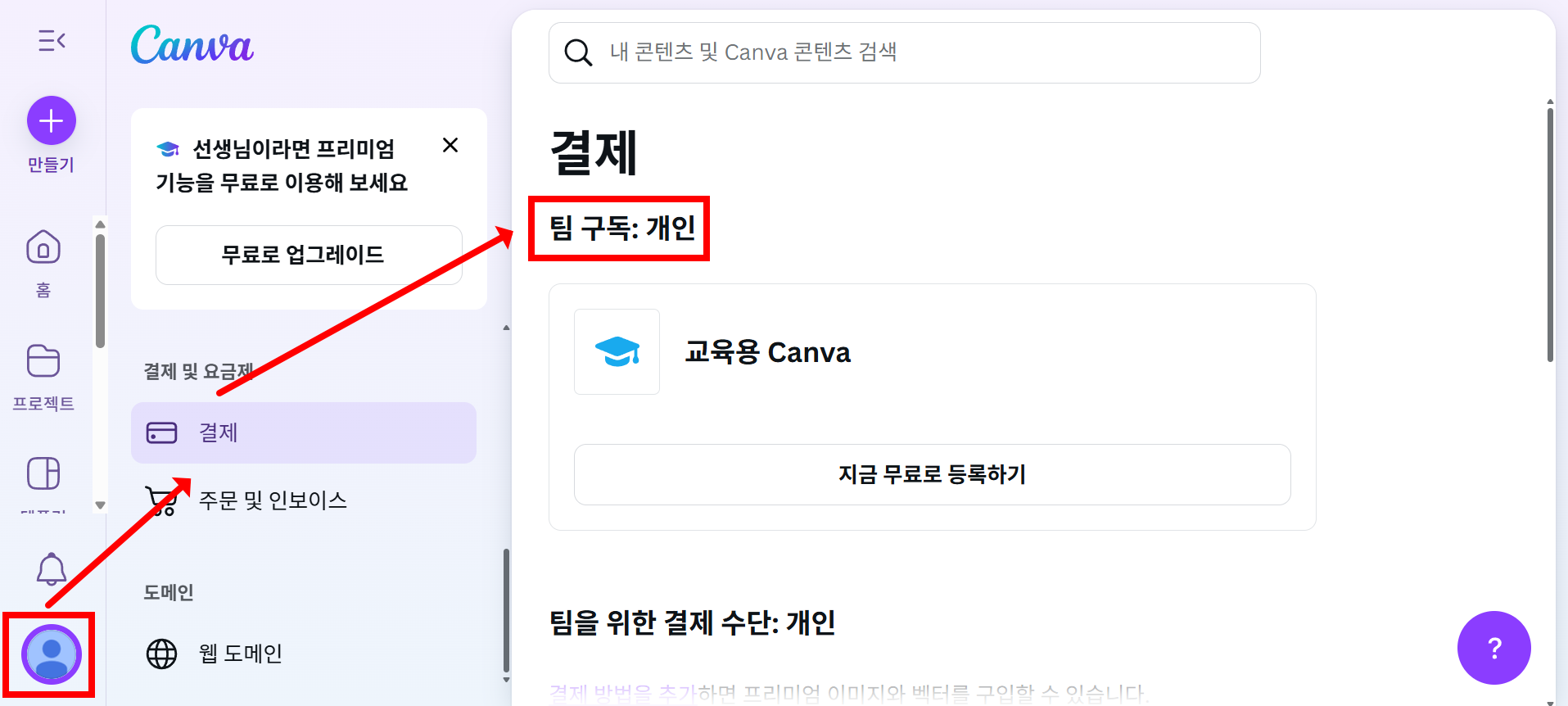Click 지금 무료로 등록하기 button
1568x706 pixels.
pyautogui.click(x=933, y=474)
